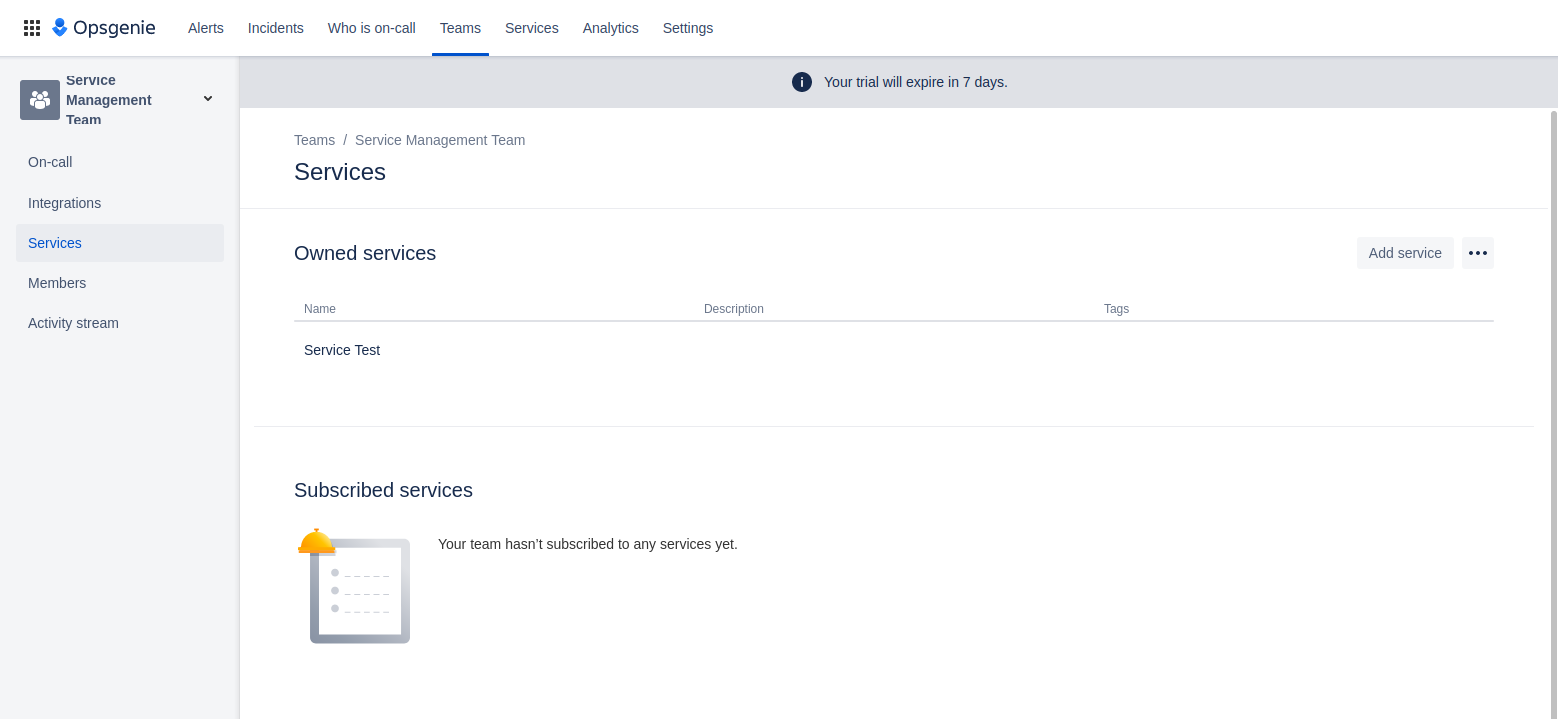Open Members in the sidebar

120,283
